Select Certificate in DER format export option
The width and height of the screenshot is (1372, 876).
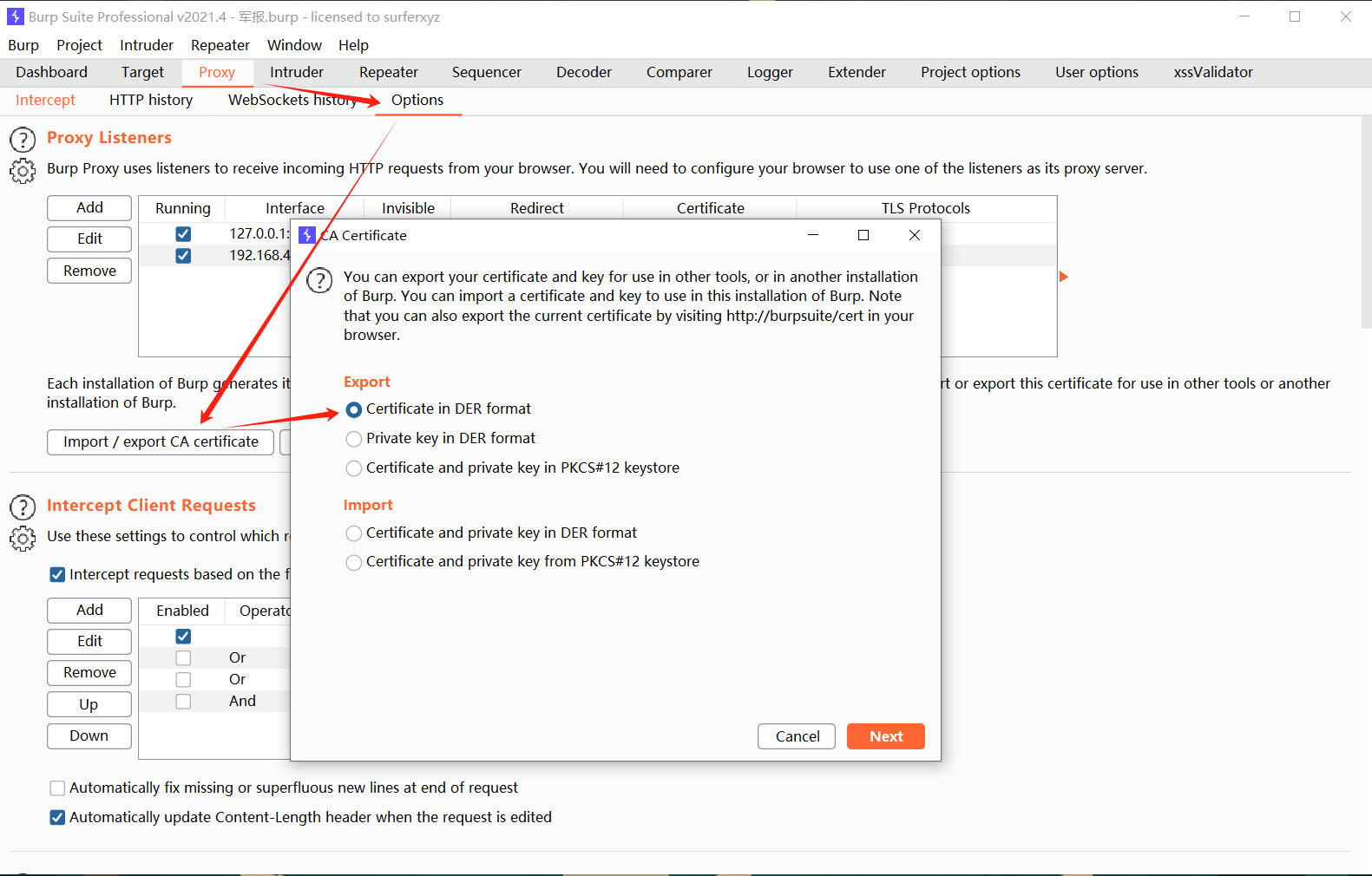click(354, 409)
